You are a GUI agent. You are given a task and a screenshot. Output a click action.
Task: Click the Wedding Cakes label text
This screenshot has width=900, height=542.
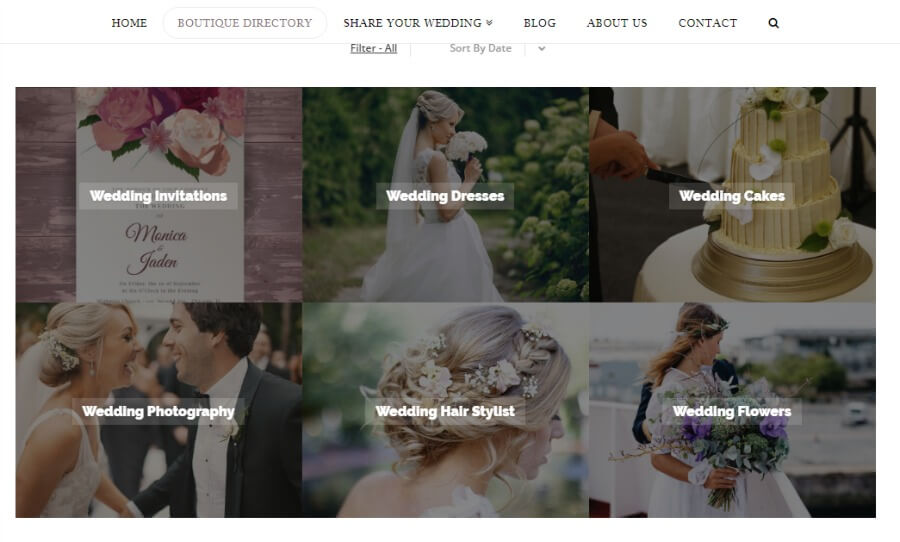732,196
